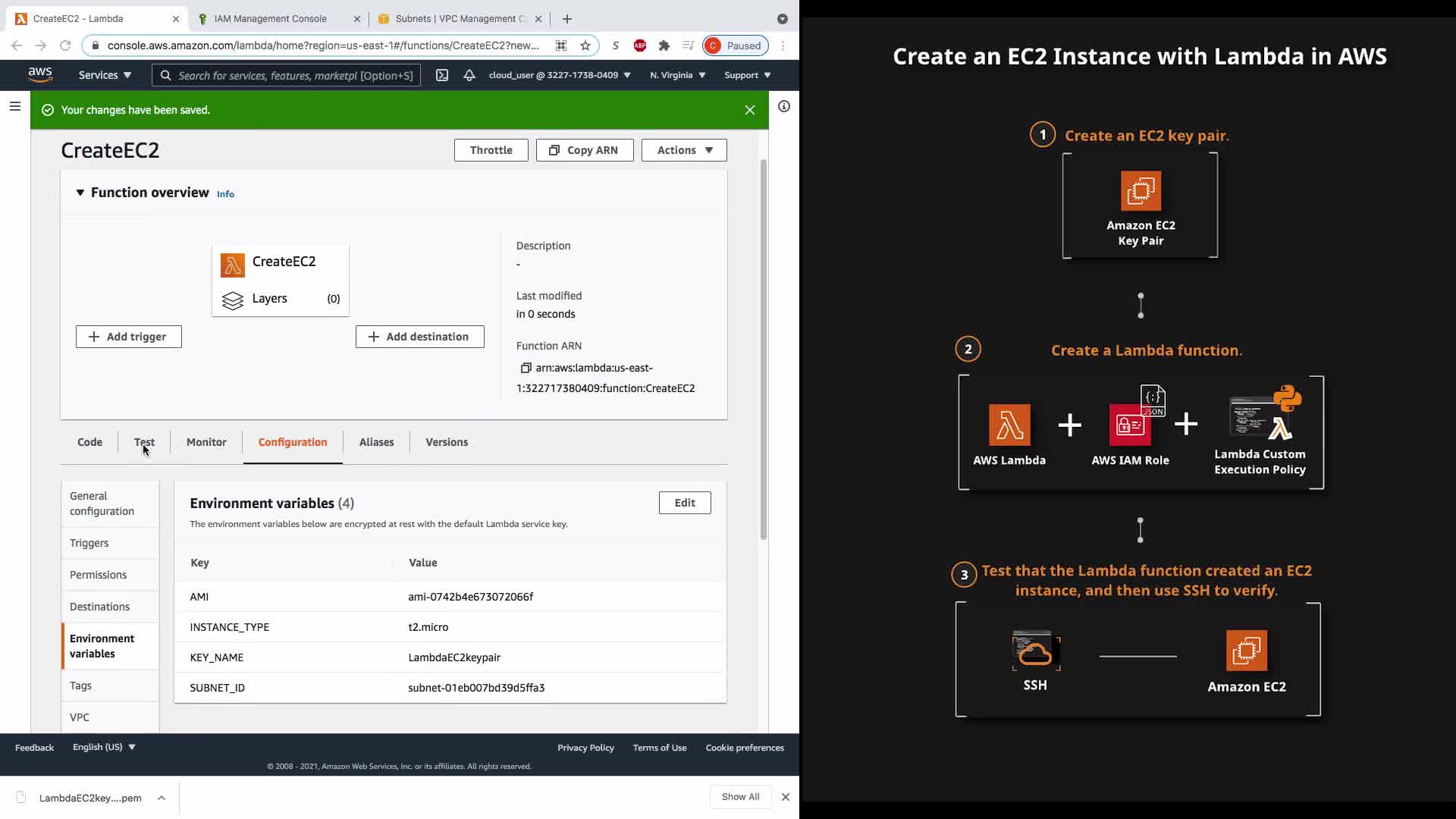Click the Add trigger button
Screen dimensions: 1456x819
pyautogui.click(x=129, y=337)
